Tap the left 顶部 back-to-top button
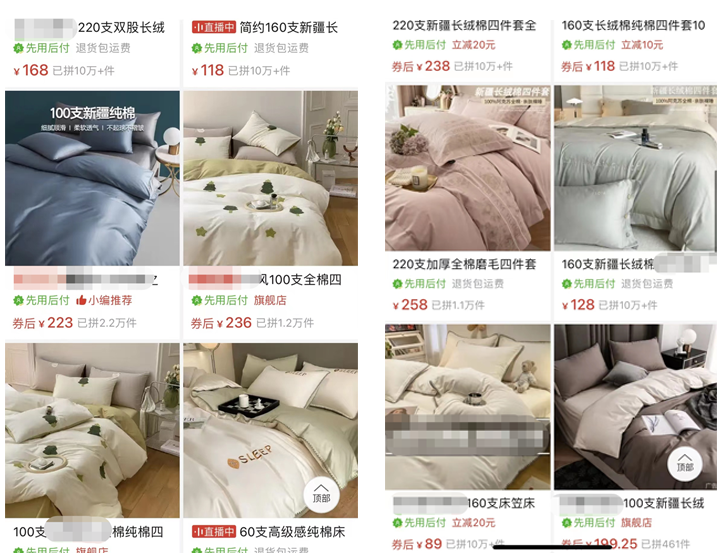This screenshot has width=723, height=553. coord(321,494)
